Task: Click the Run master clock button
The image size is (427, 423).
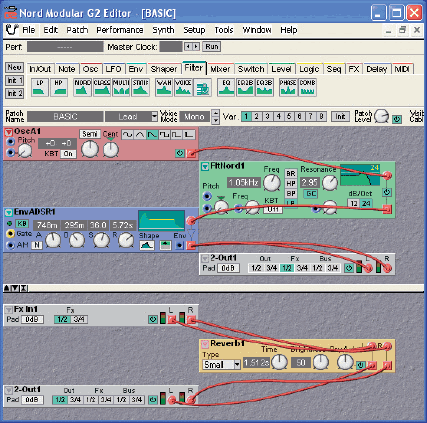Action: click(x=212, y=47)
